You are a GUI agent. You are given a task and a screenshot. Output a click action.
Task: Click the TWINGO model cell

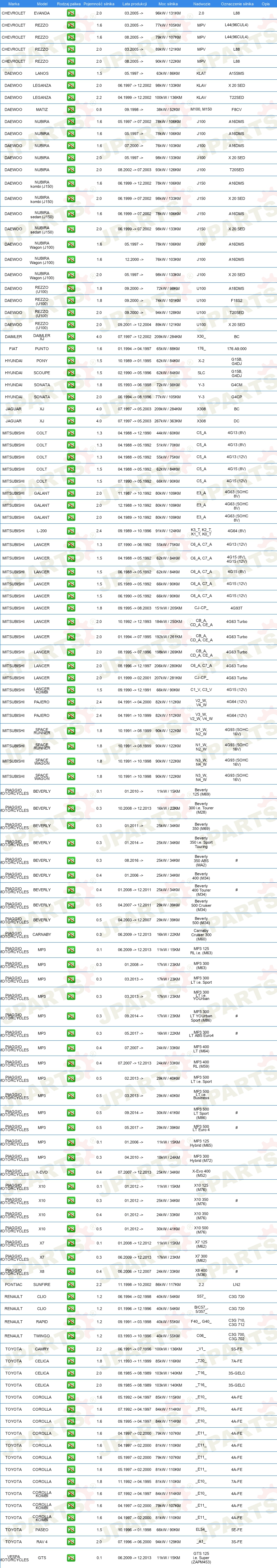[x=42, y=1336]
